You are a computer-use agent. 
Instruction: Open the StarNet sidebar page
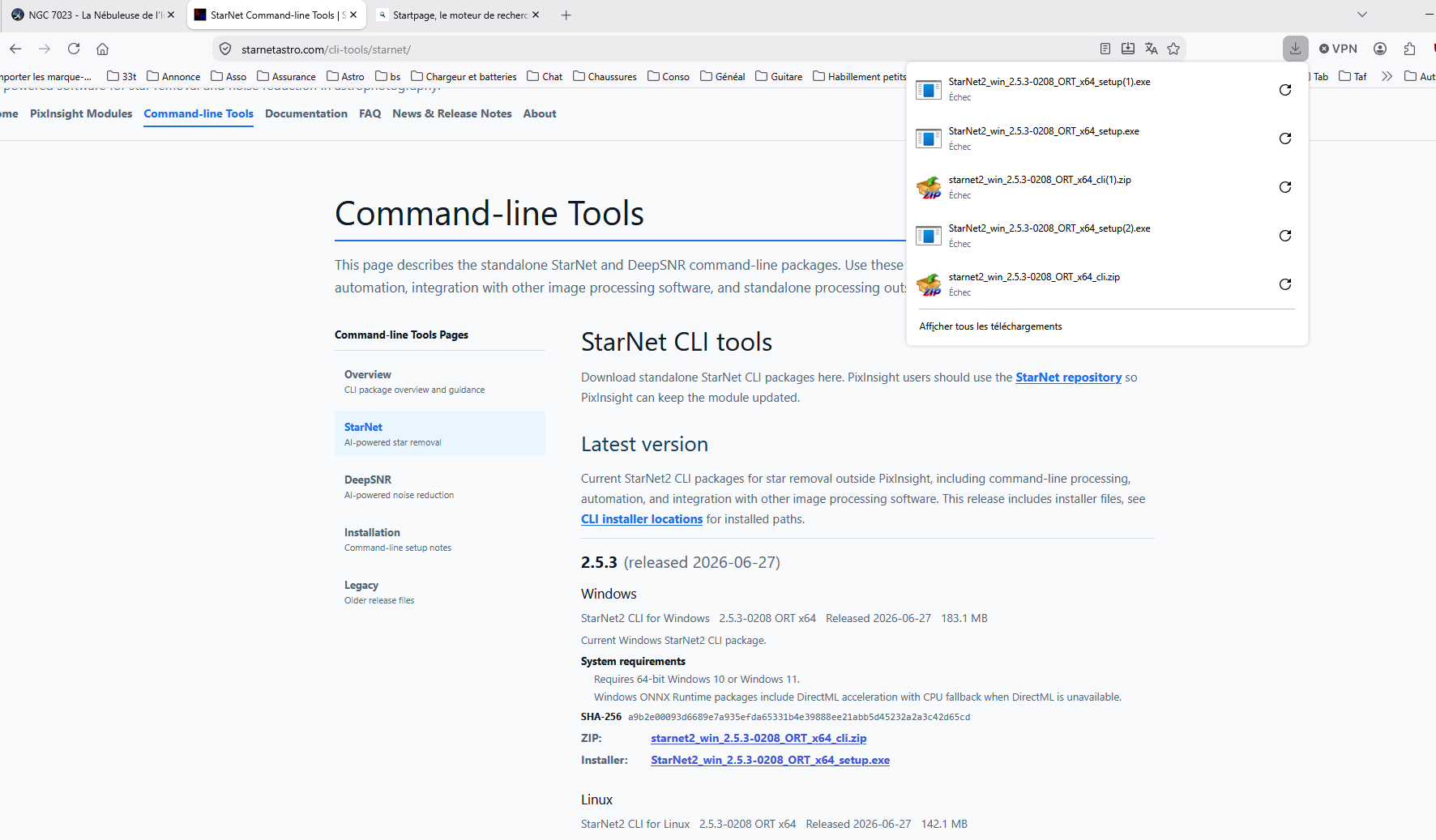[440, 434]
